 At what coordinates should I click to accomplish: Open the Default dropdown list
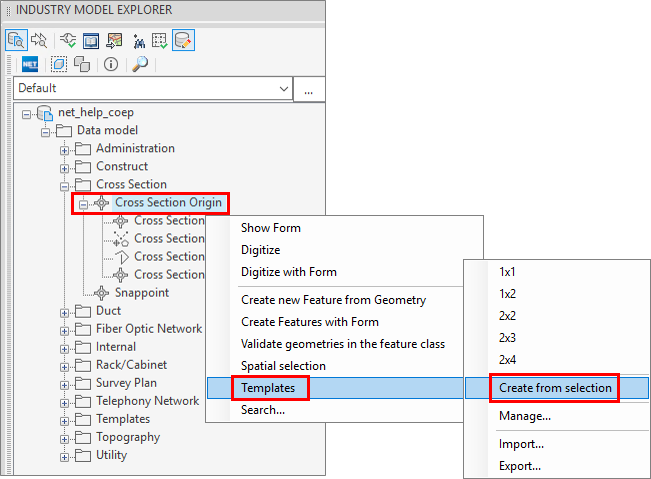[x=283, y=89]
